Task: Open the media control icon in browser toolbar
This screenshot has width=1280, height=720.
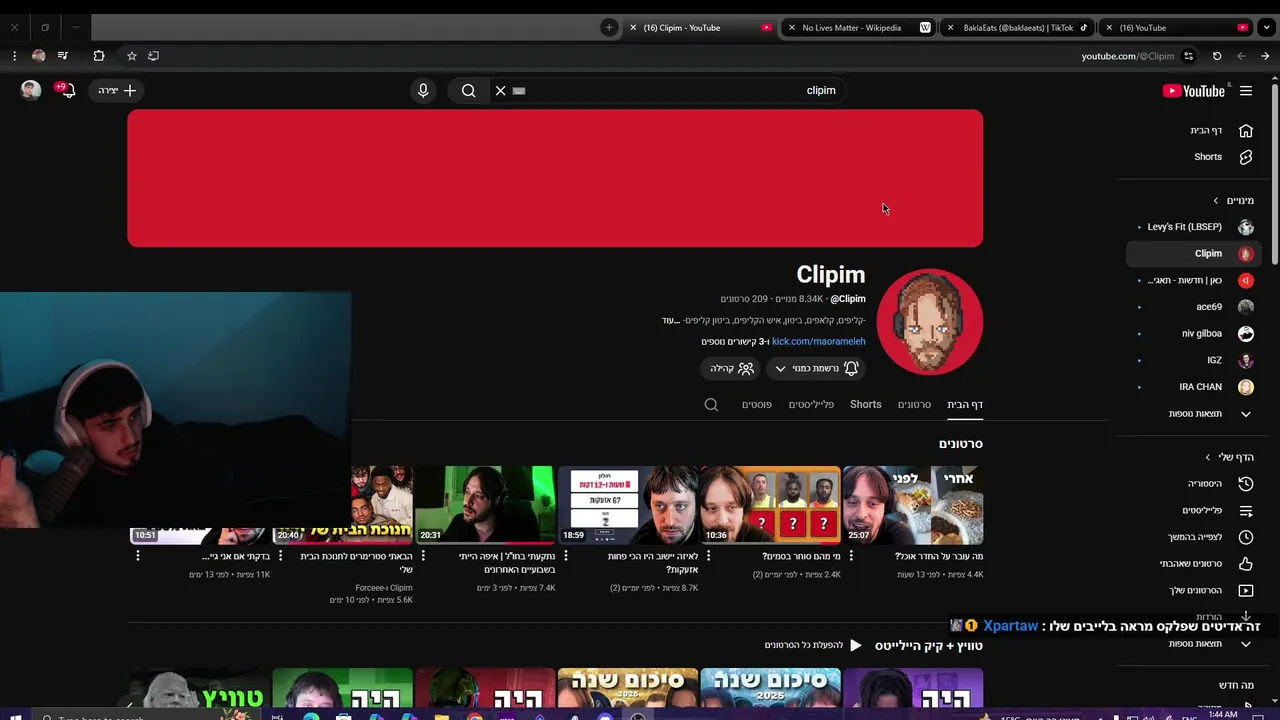Action: (63, 56)
